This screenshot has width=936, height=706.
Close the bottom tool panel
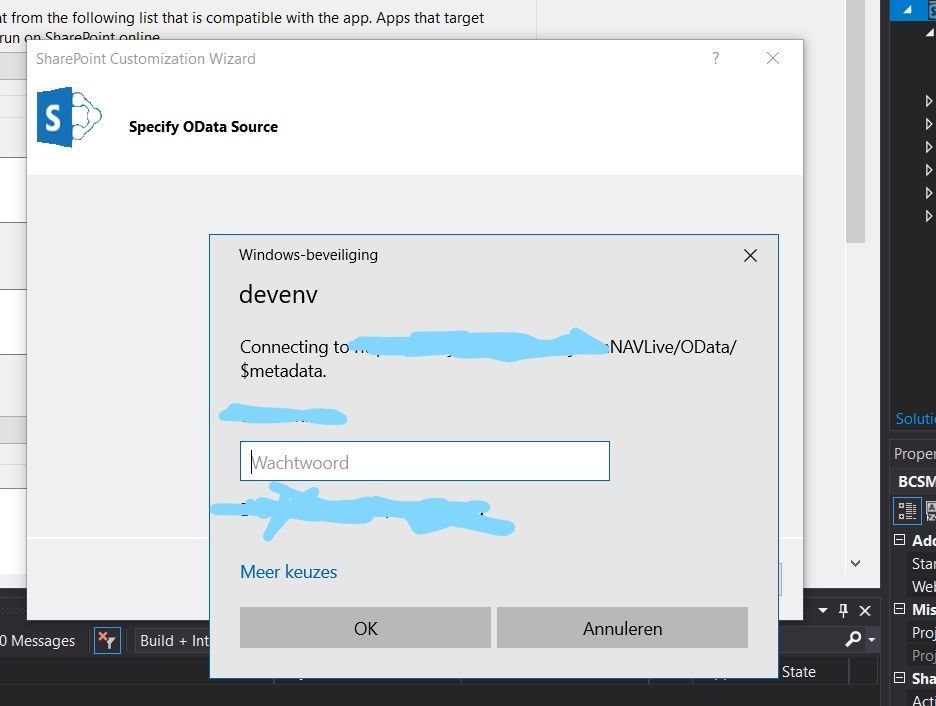[865, 611]
